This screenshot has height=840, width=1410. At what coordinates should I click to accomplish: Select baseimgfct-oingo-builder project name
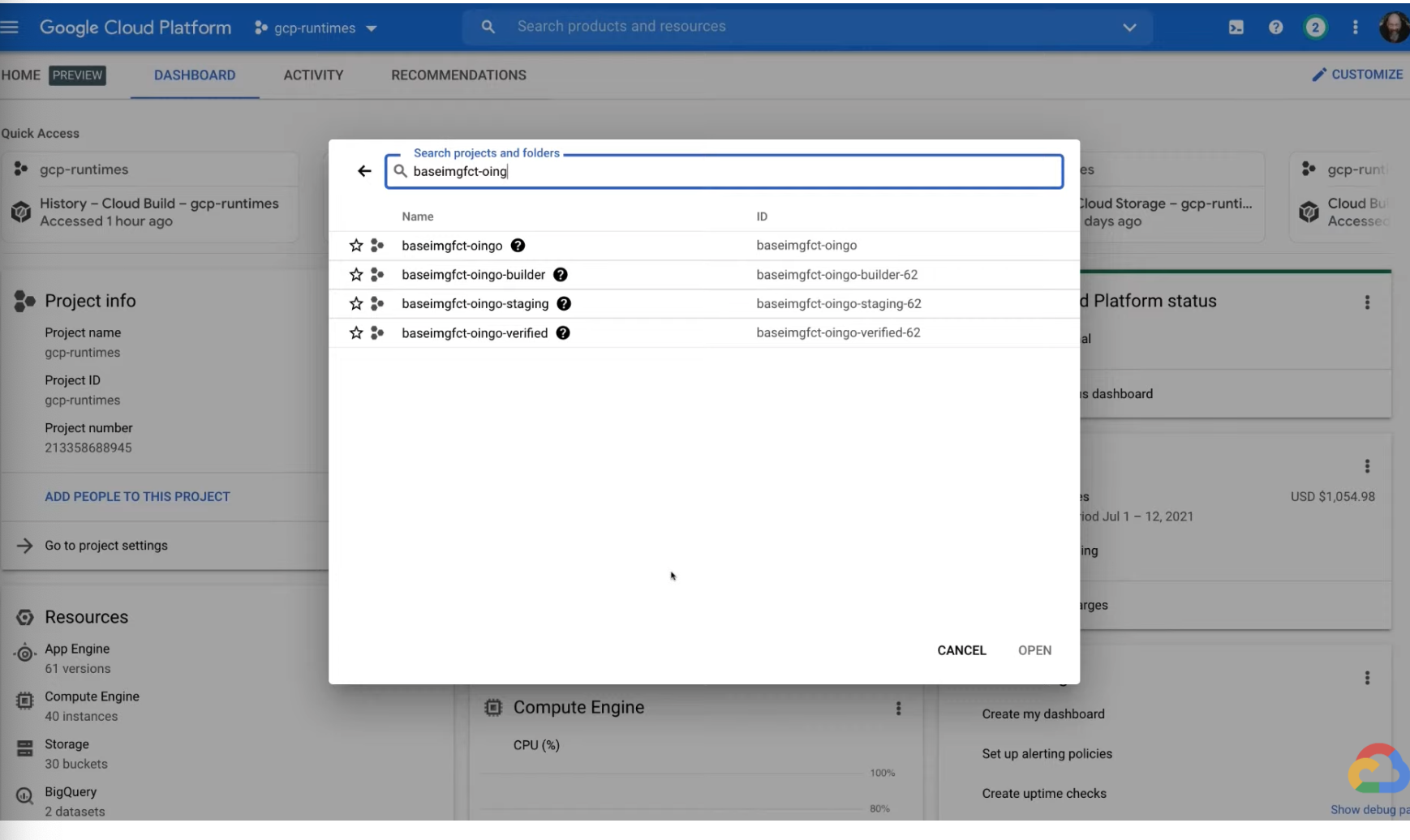point(474,275)
